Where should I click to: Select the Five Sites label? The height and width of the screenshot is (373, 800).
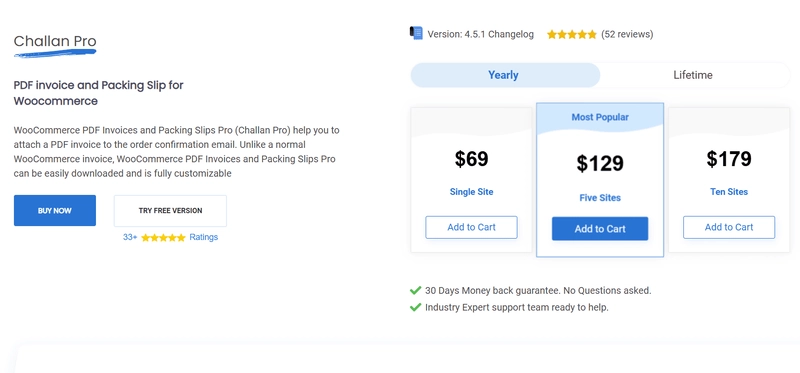coord(600,198)
